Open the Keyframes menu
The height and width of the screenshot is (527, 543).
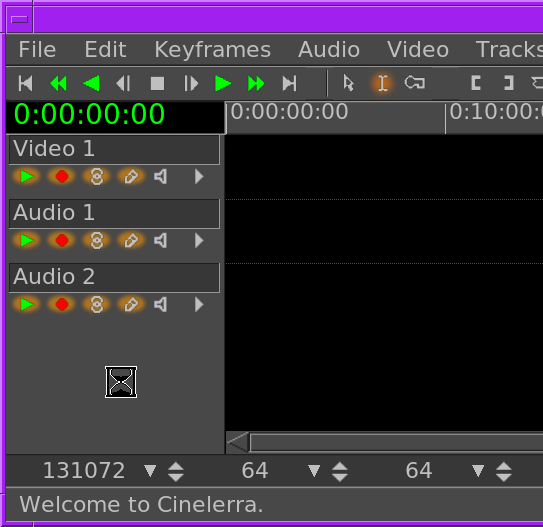212,50
